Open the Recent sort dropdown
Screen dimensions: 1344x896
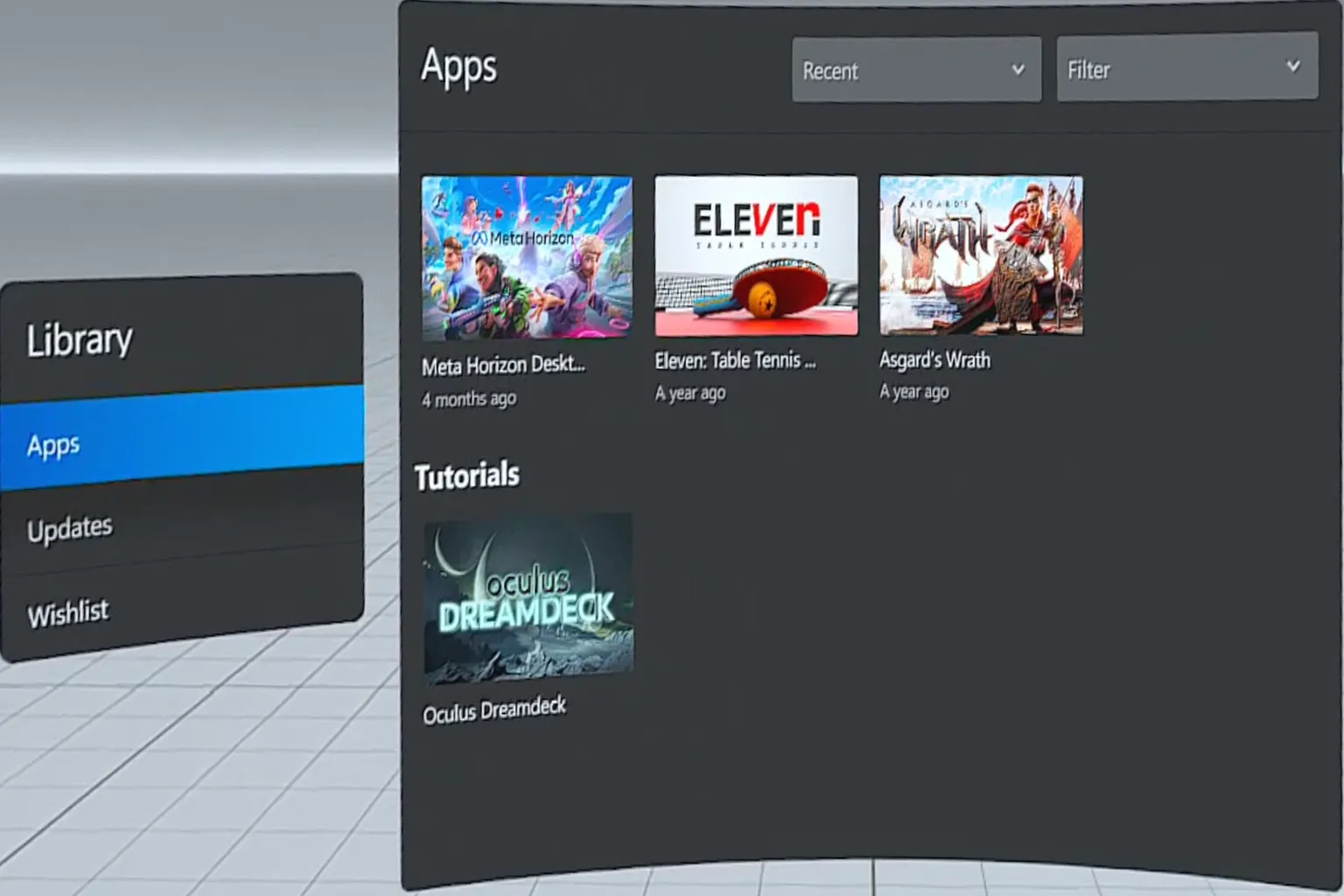[916, 69]
